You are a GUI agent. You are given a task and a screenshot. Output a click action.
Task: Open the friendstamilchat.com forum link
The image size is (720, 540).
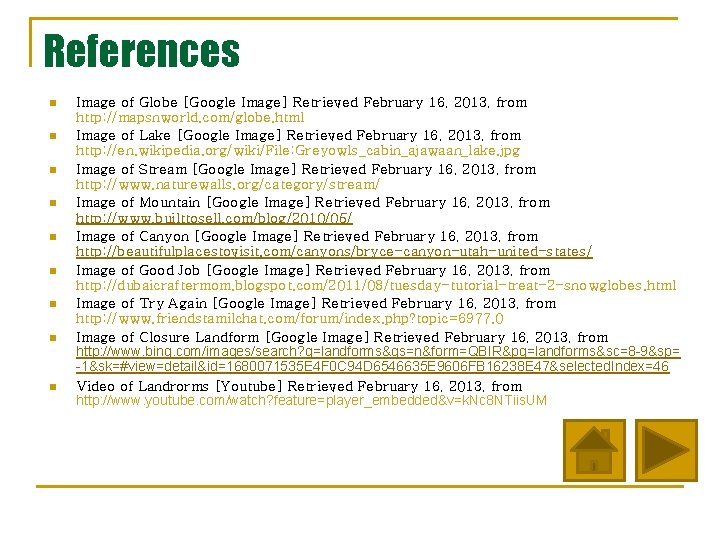click(x=290, y=319)
